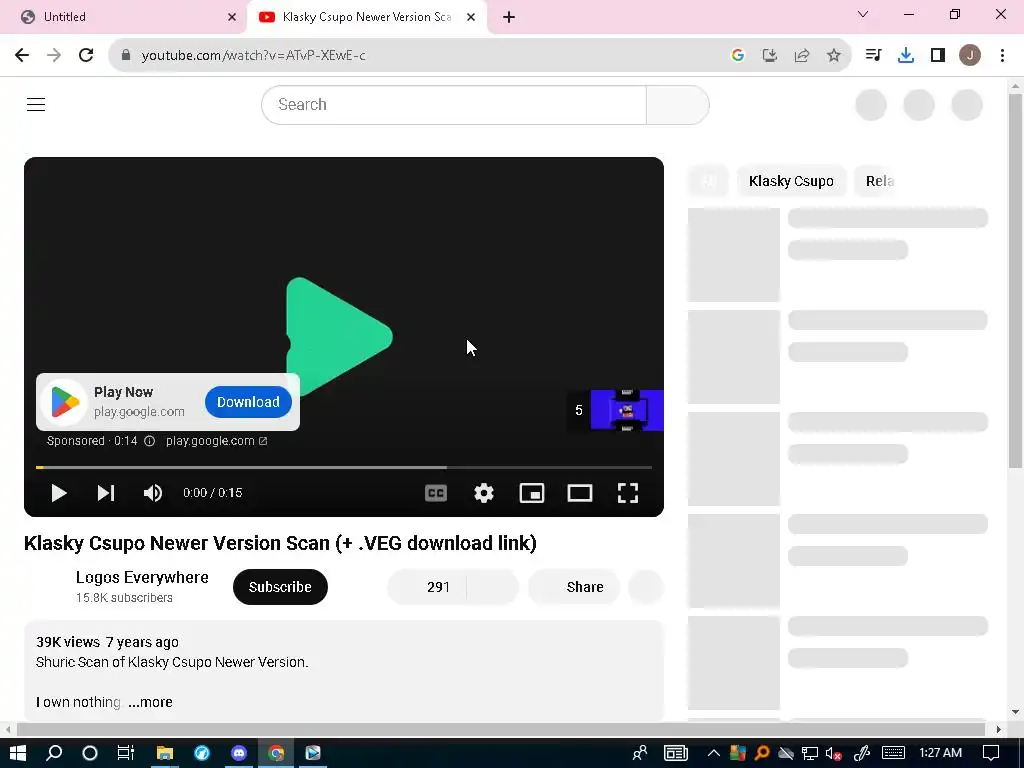Click the Google Play logo in ad
This screenshot has height=768, width=1024.
coord(65,402)
